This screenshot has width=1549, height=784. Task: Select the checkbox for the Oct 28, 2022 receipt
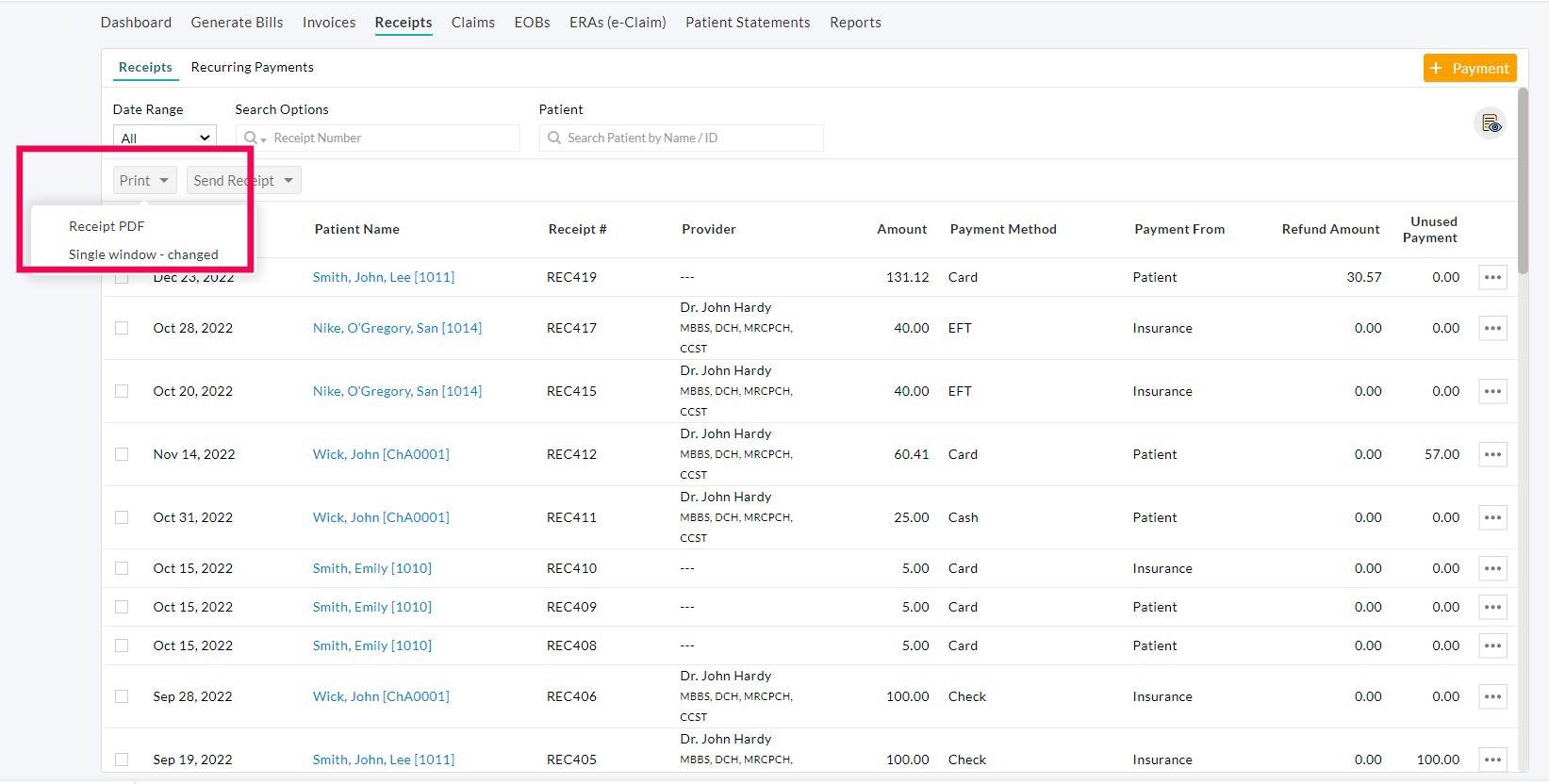(x=122, y=328)
